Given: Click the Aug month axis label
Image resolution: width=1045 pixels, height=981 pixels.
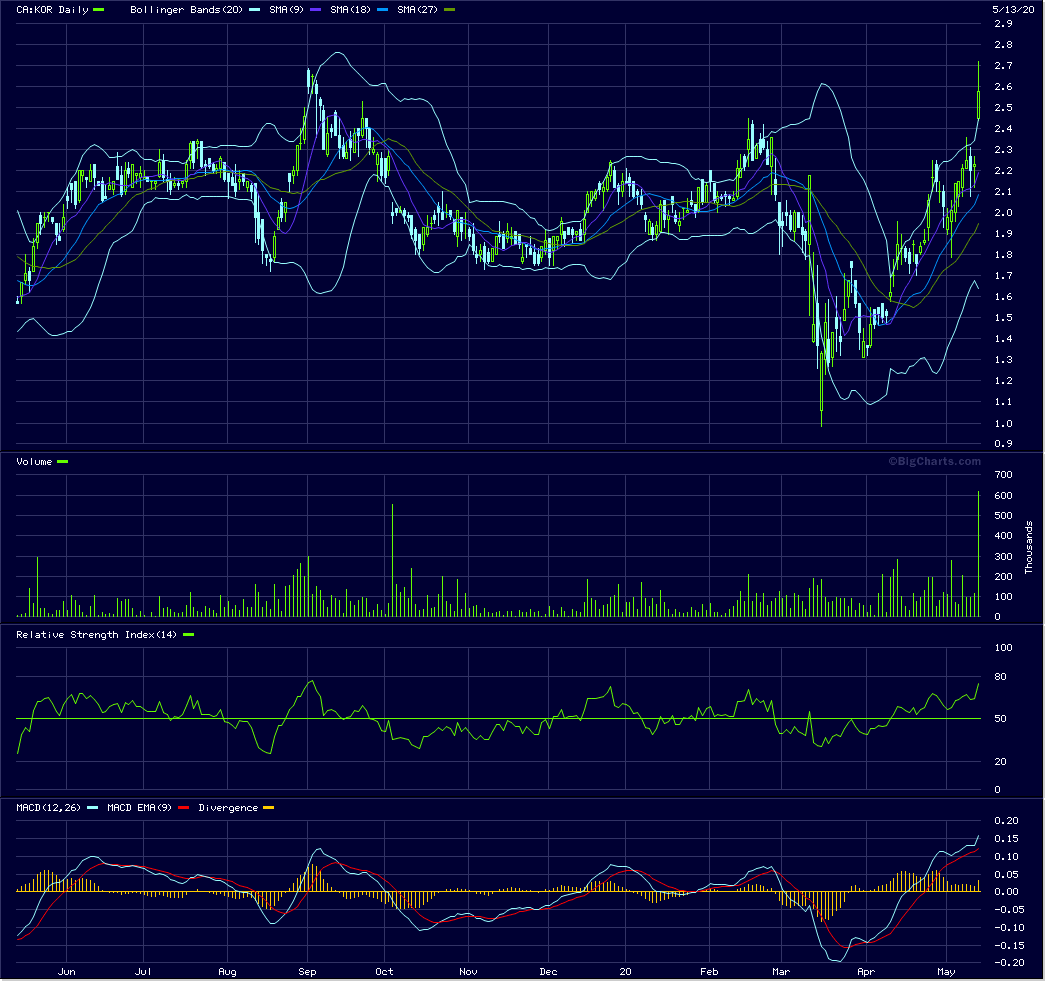Looking at the screenshot, I should (227, 972).
